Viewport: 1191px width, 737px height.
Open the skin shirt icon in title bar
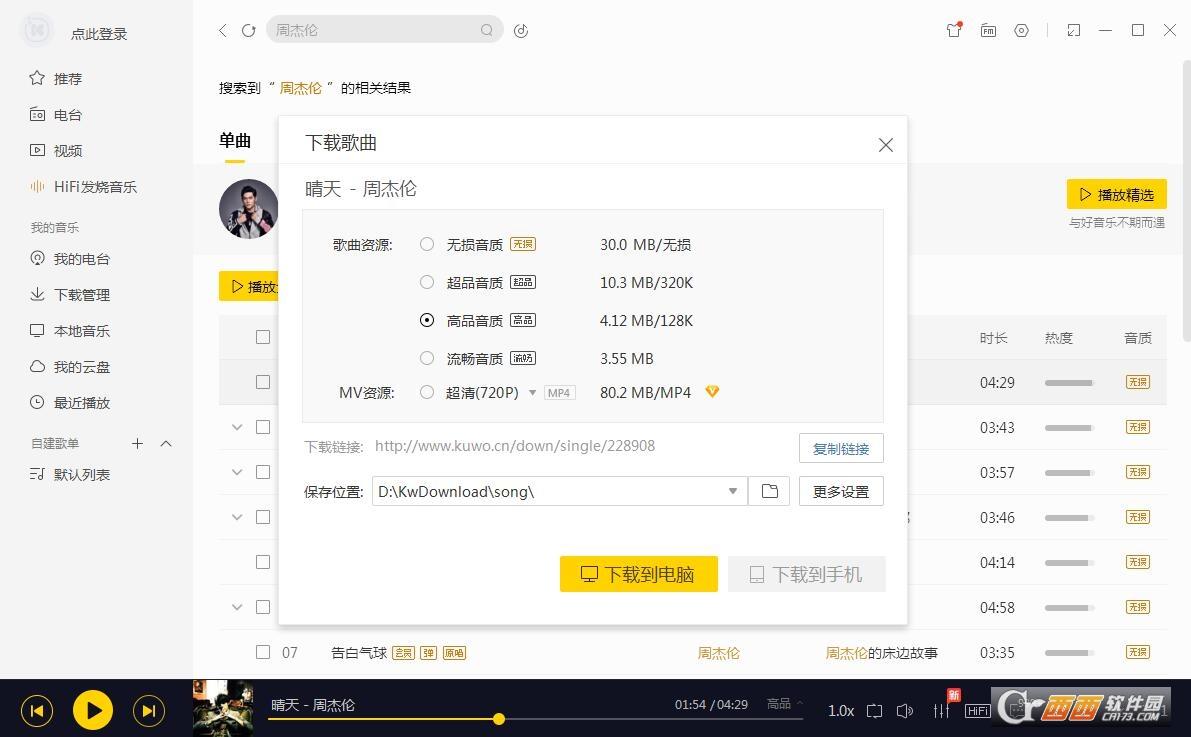pyautogui.click(x=954, y=30)
